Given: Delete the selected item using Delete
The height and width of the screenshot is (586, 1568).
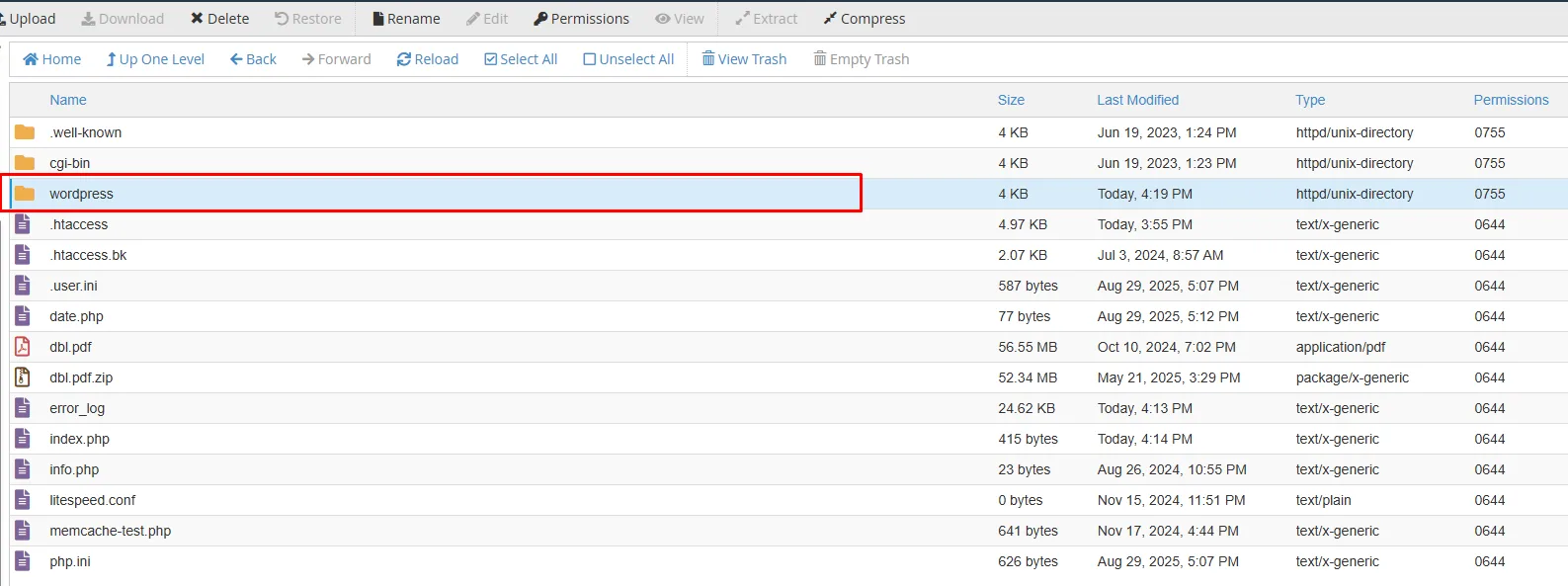Looking at the screenshot, I should pos(219,19).
